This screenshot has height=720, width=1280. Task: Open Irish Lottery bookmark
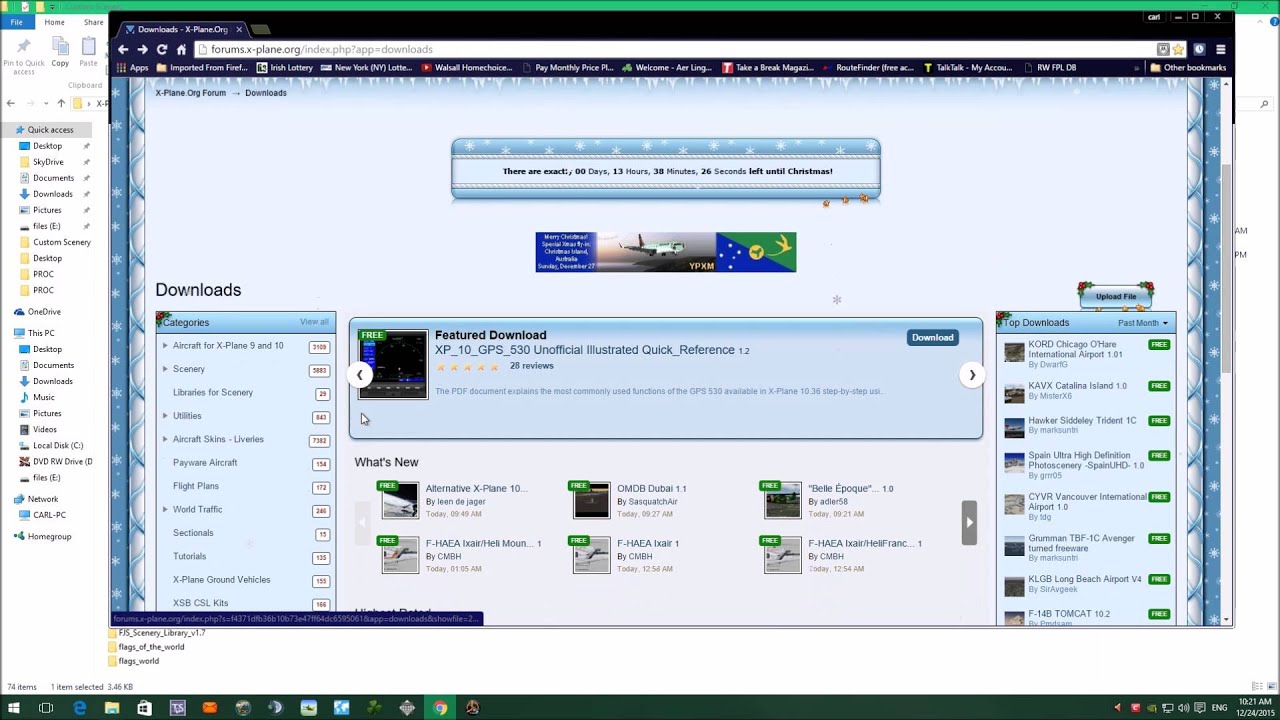(x=285, y=68)
